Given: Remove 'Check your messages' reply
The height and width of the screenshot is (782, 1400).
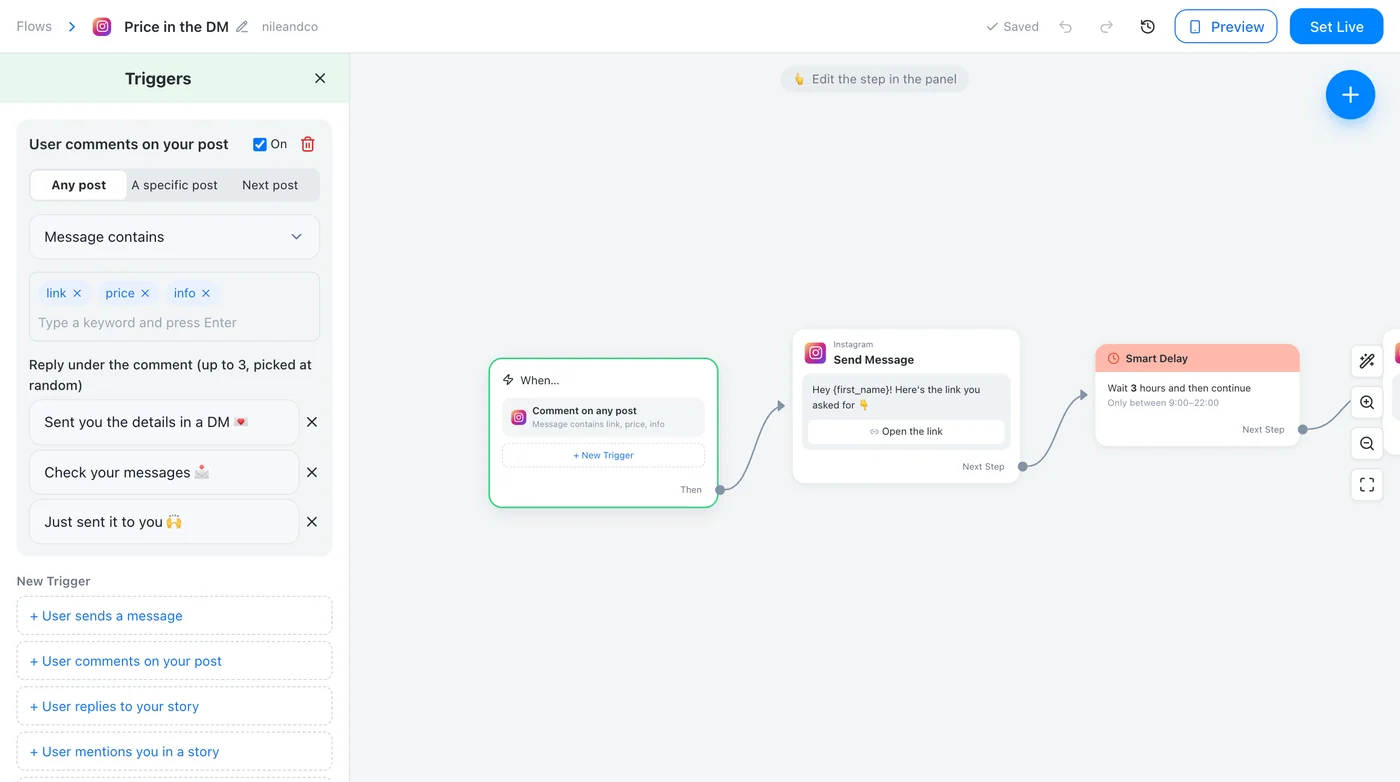Looking at the screenshot, I should pos(312,472).
